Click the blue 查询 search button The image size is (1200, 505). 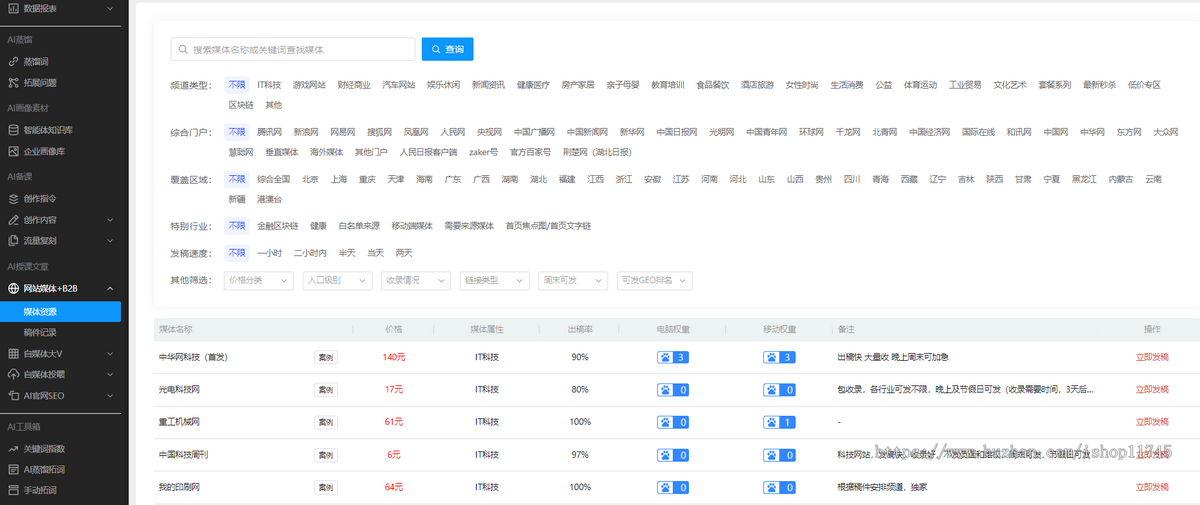[447, 49]
